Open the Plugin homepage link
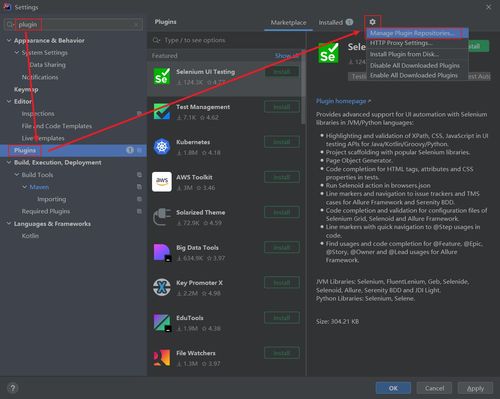Screen dimensions: 500x399 tap(343, 101)
